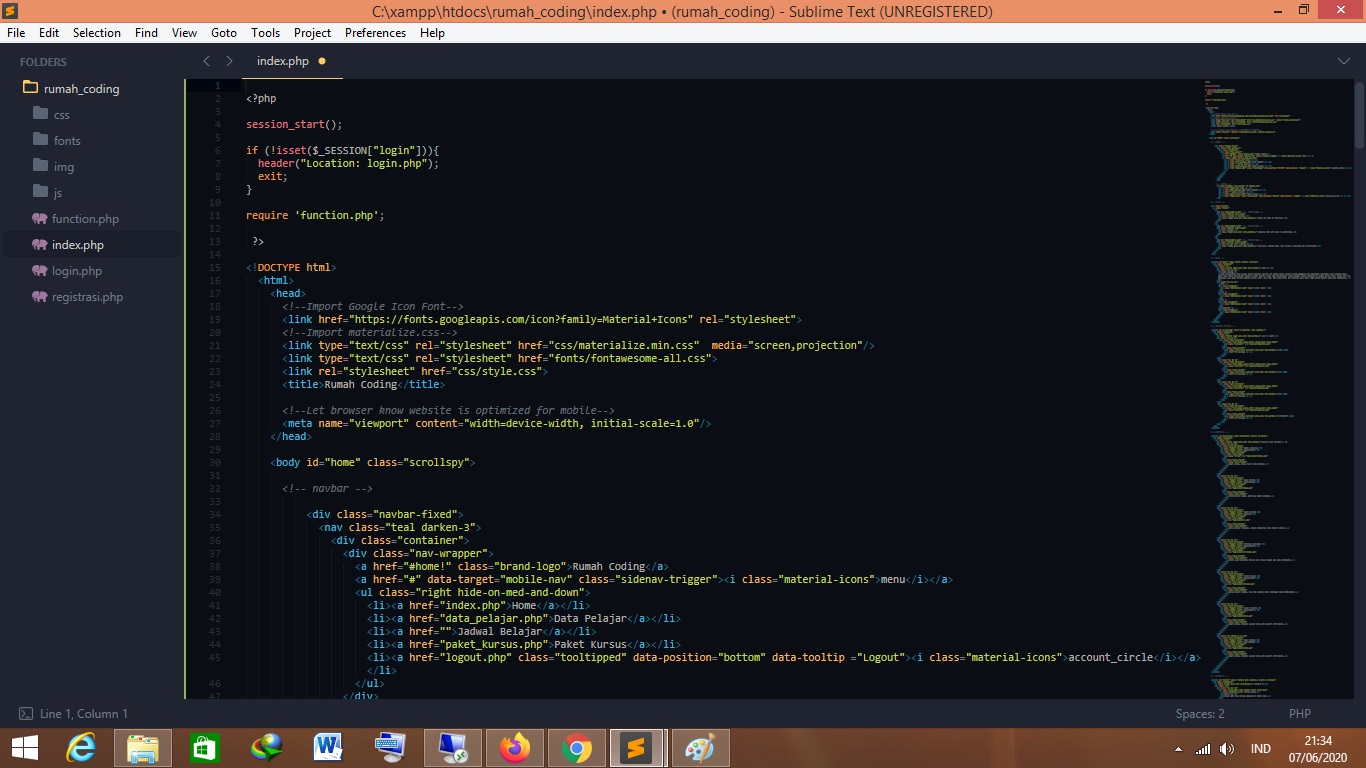Screen dimensions: 1366x768
Task: Click the PHP elephant icon beside login.php
Action: [40, 271]
